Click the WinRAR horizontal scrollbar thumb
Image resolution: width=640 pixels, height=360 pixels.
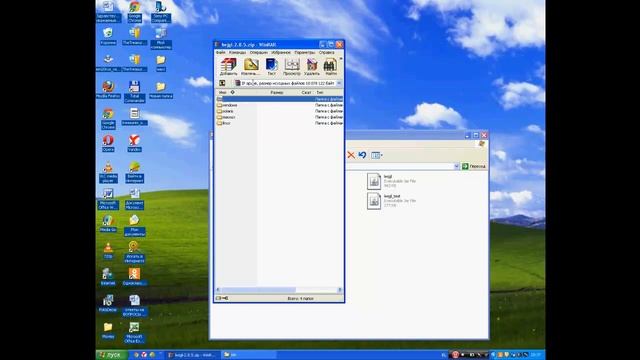click(258, 290)
